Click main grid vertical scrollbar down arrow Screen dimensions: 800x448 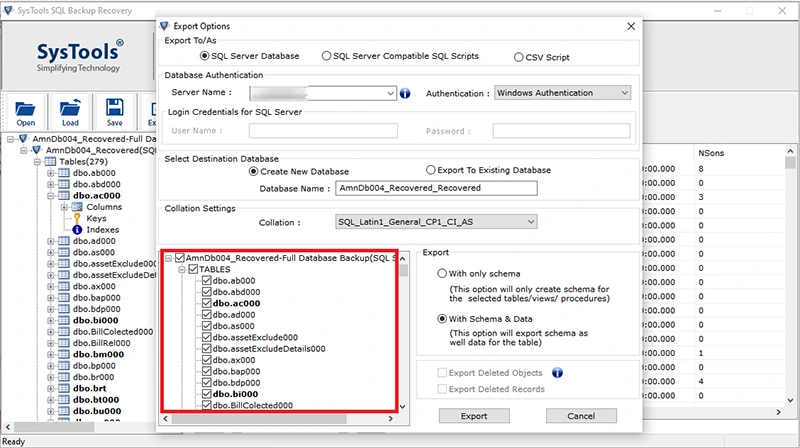click(790, 401)
